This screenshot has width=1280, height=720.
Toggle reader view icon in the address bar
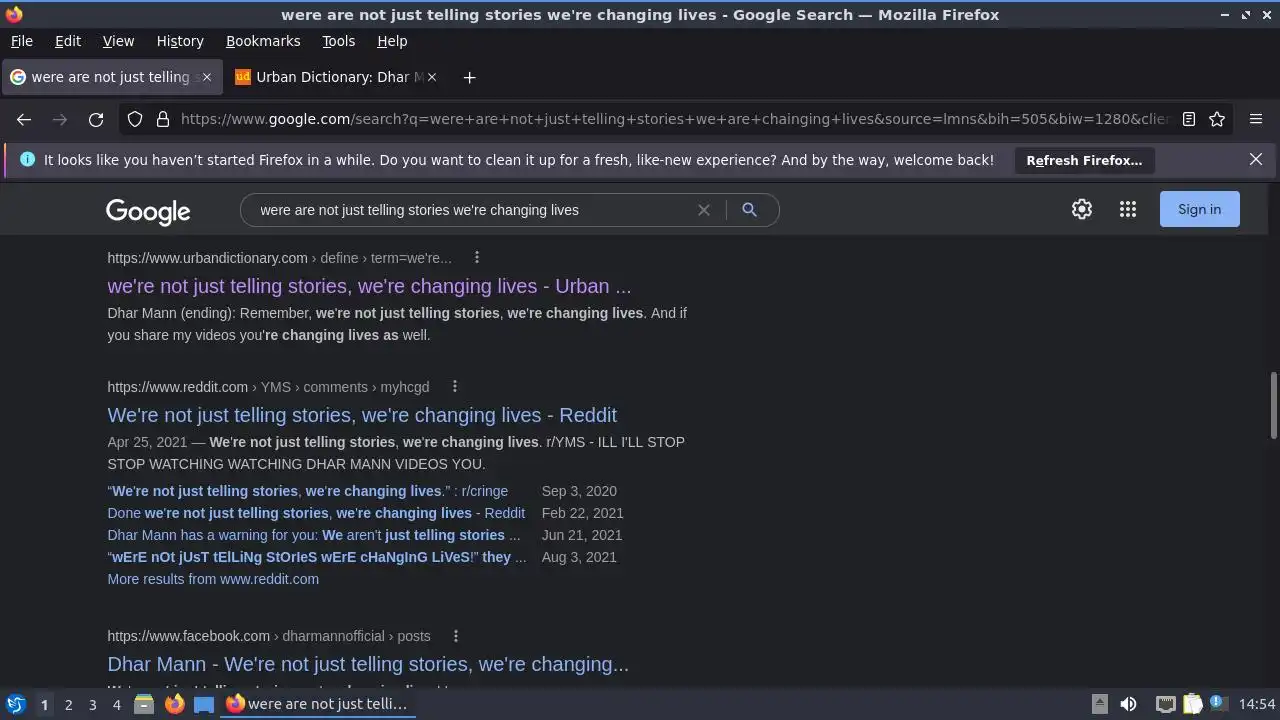click(x=1189, y=119)
